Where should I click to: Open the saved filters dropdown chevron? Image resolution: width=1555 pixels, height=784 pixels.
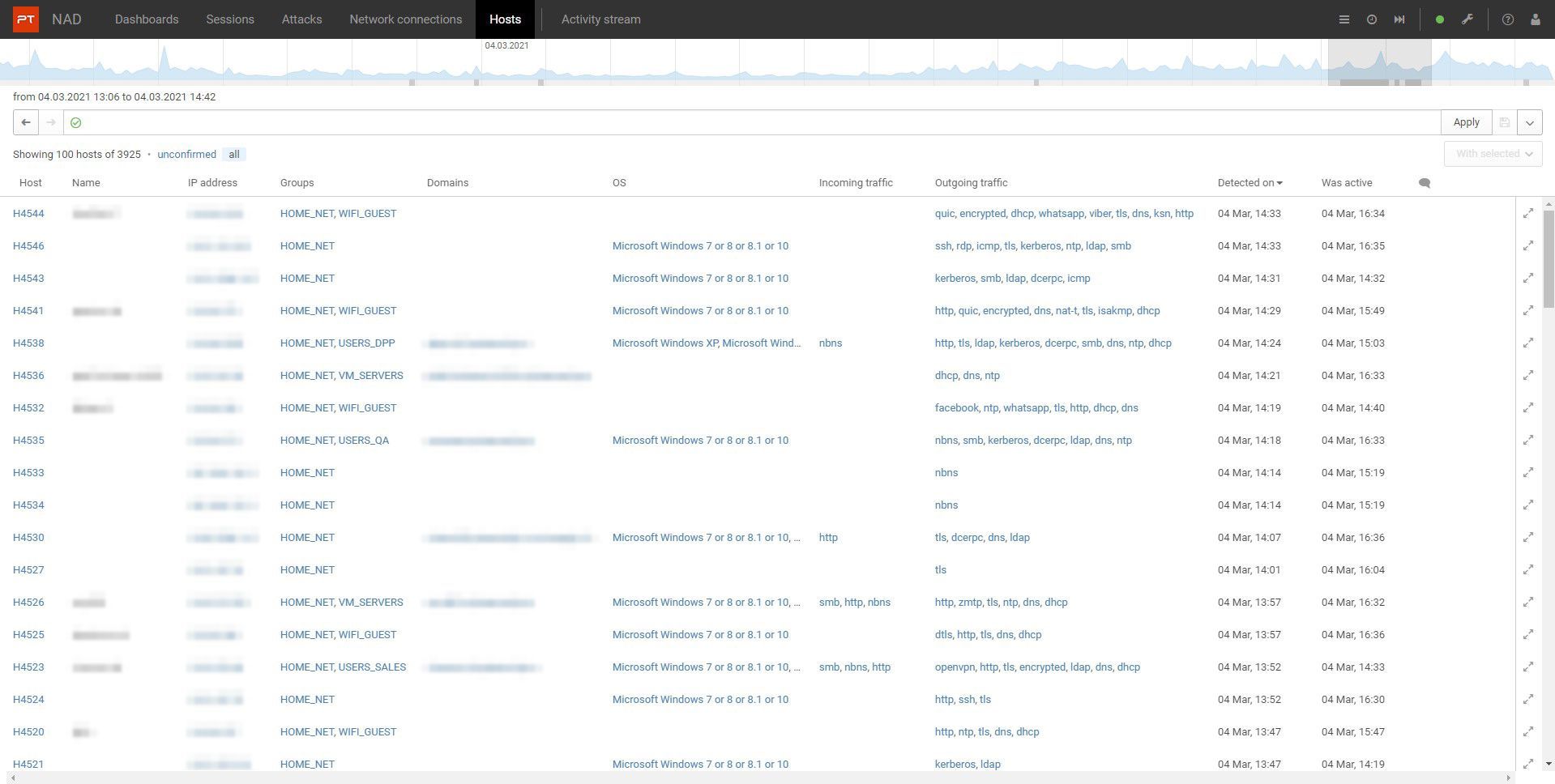[x=1529, y=122]
